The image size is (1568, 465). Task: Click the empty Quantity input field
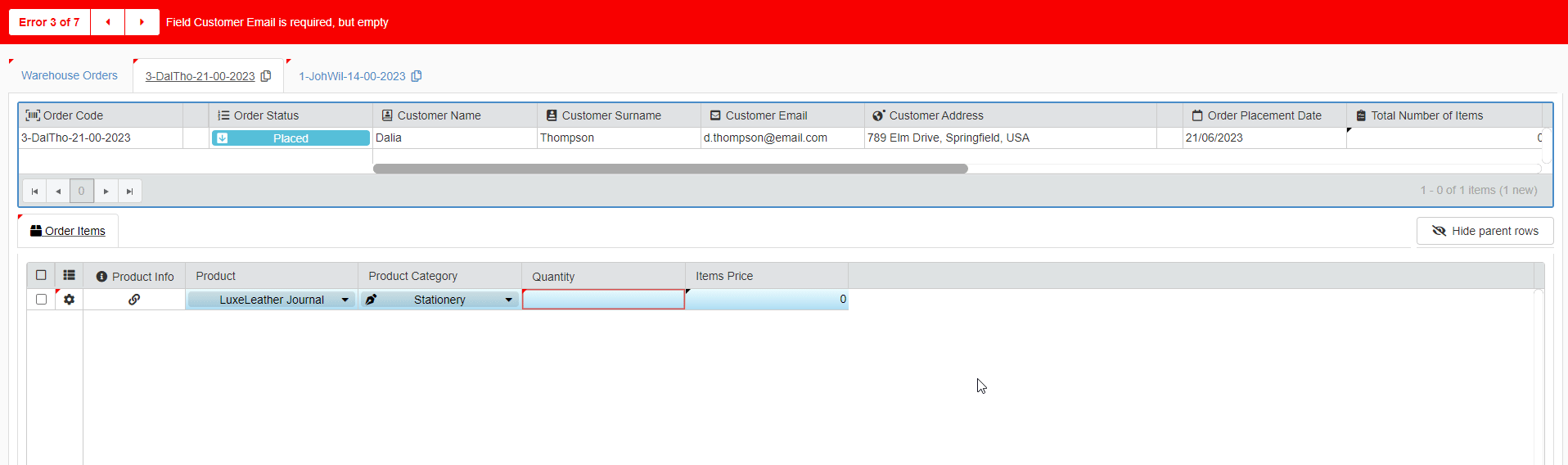tap(603, 300)
